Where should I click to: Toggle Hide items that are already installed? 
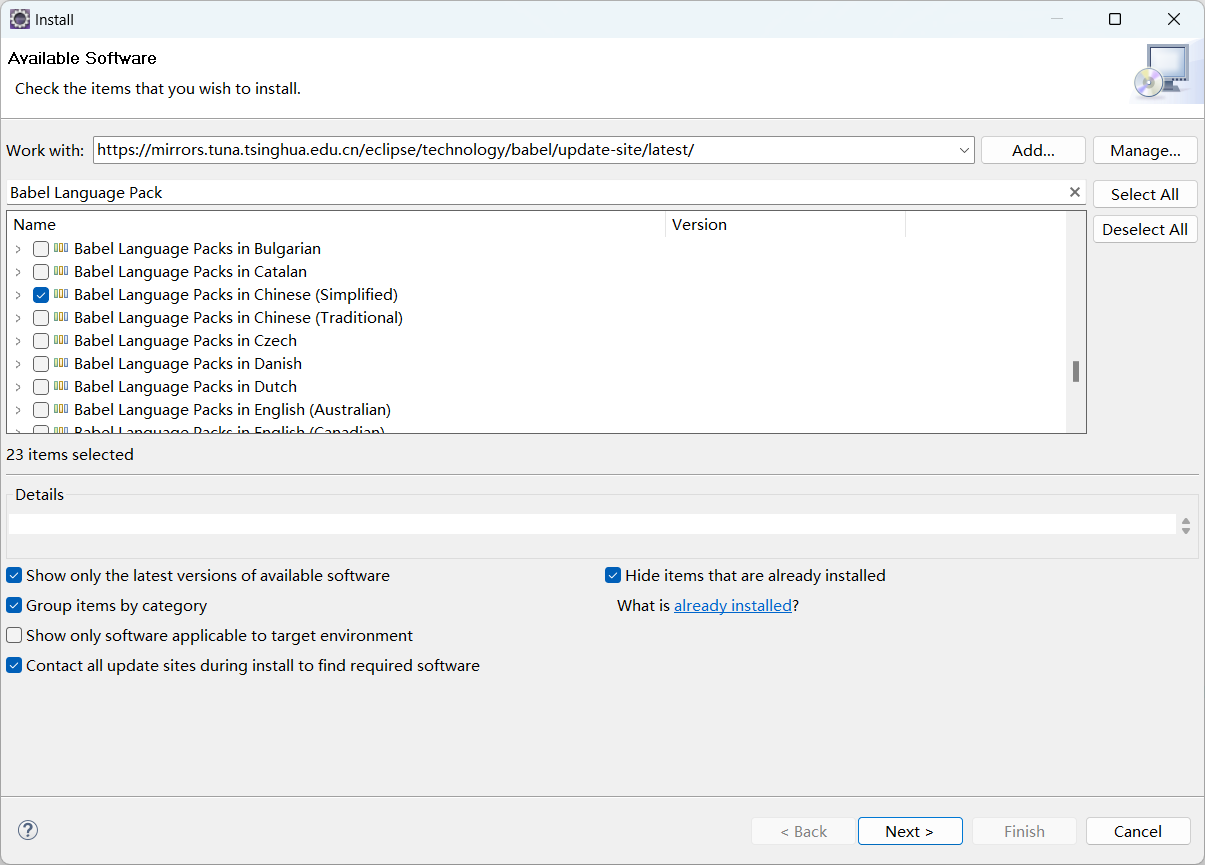coord(613,576)
